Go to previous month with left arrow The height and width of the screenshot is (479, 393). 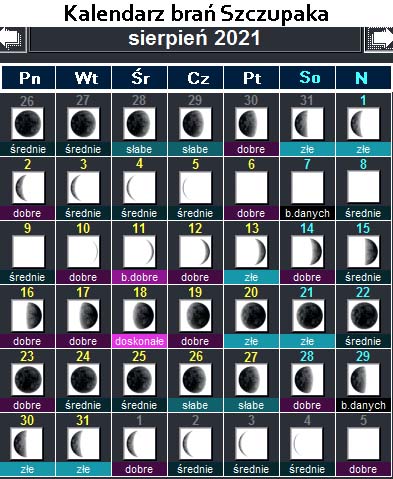coord(13,39)
